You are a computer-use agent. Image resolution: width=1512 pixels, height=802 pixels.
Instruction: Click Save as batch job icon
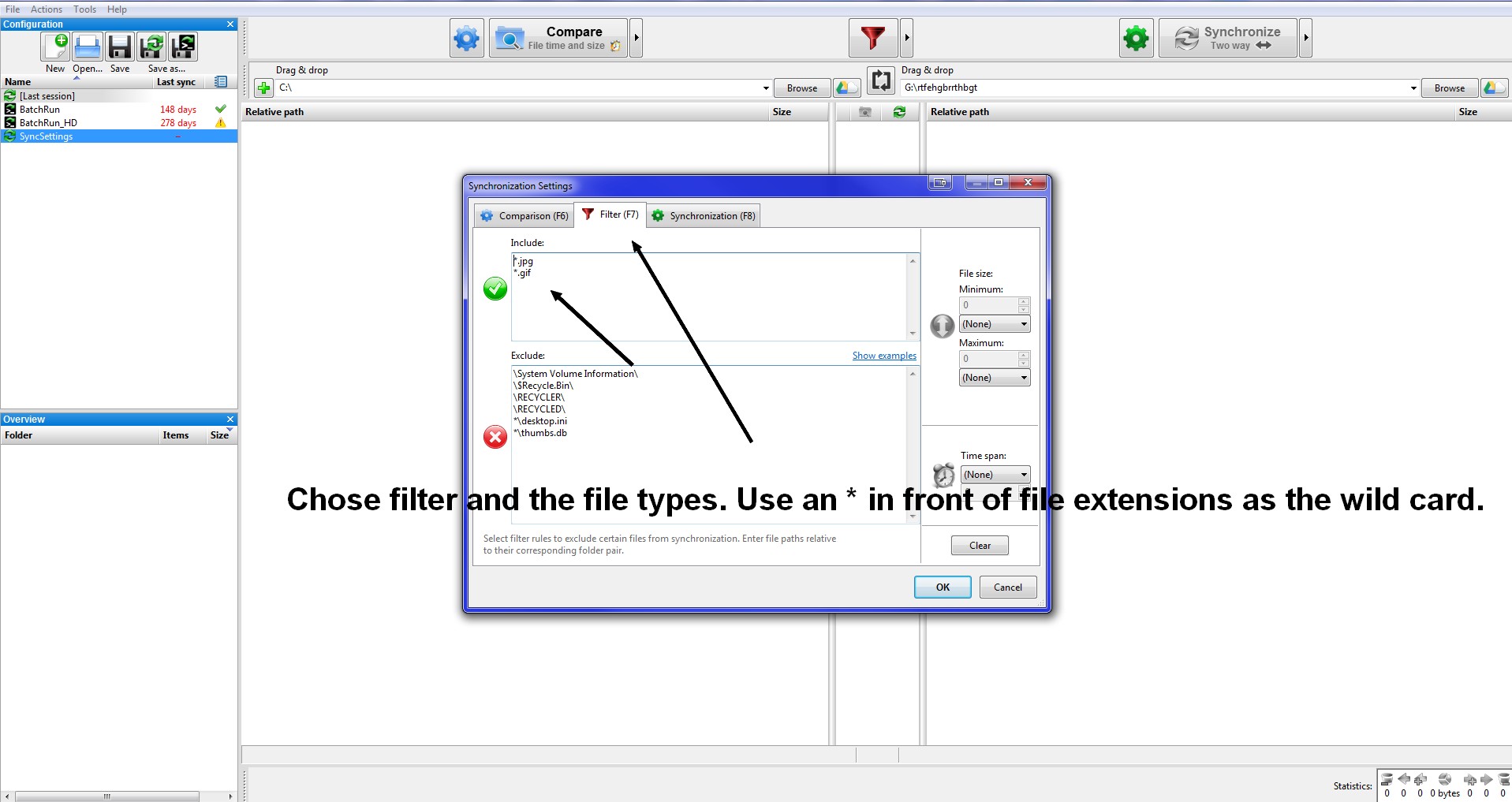183,47
